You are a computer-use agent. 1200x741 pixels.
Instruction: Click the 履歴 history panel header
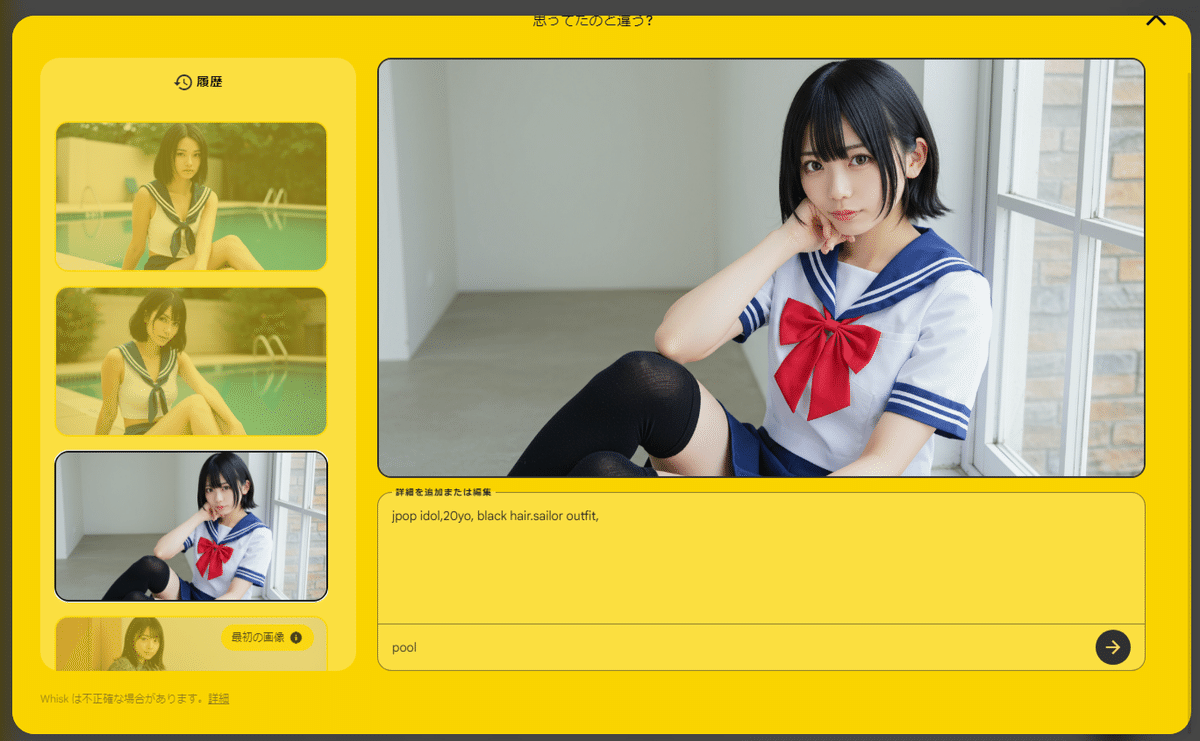point(197,82)
